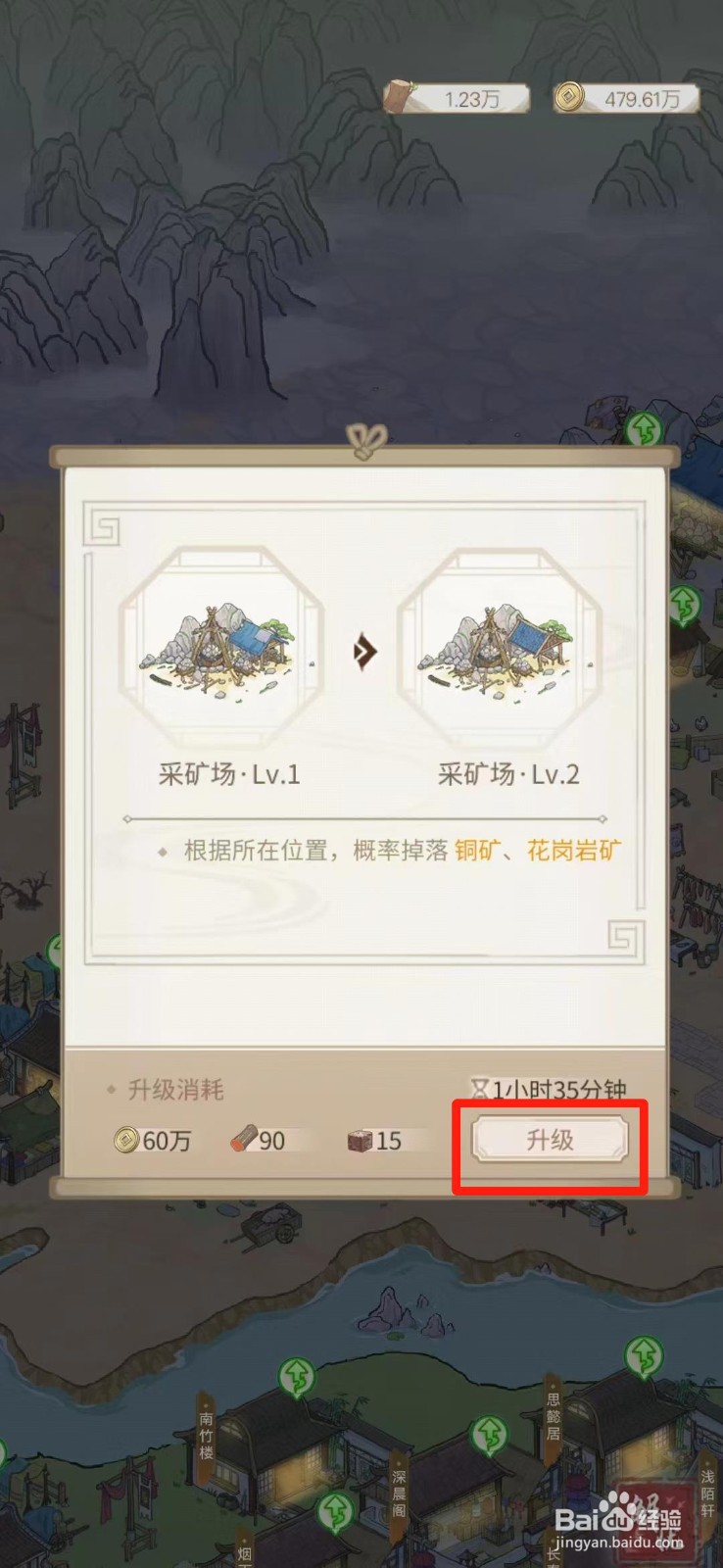
Task: Click the scroll knot ornament at top
Action: click(x=367, y=443)
